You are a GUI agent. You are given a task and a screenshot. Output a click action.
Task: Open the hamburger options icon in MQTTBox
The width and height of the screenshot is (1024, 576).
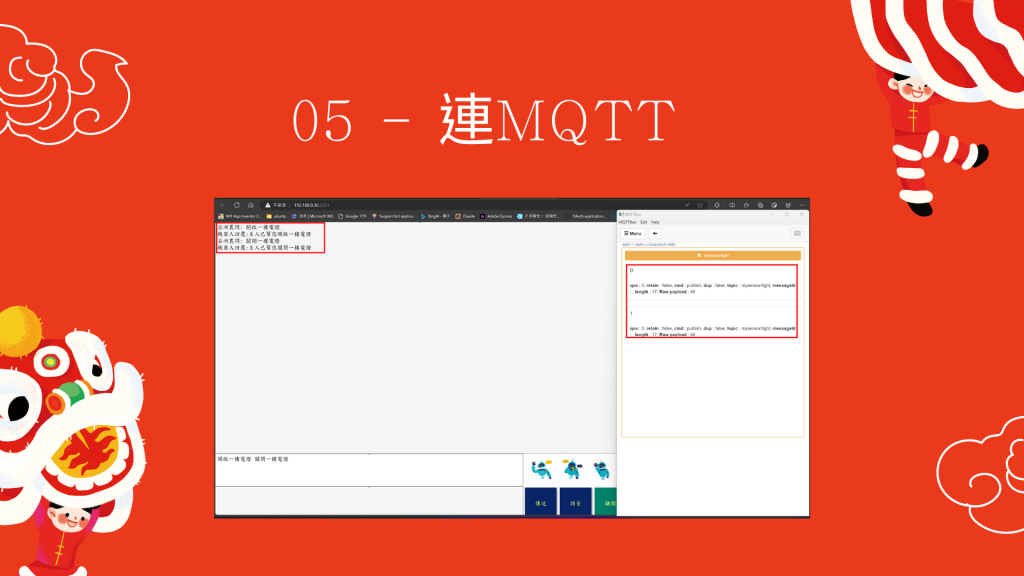click(x=797, y=233)
